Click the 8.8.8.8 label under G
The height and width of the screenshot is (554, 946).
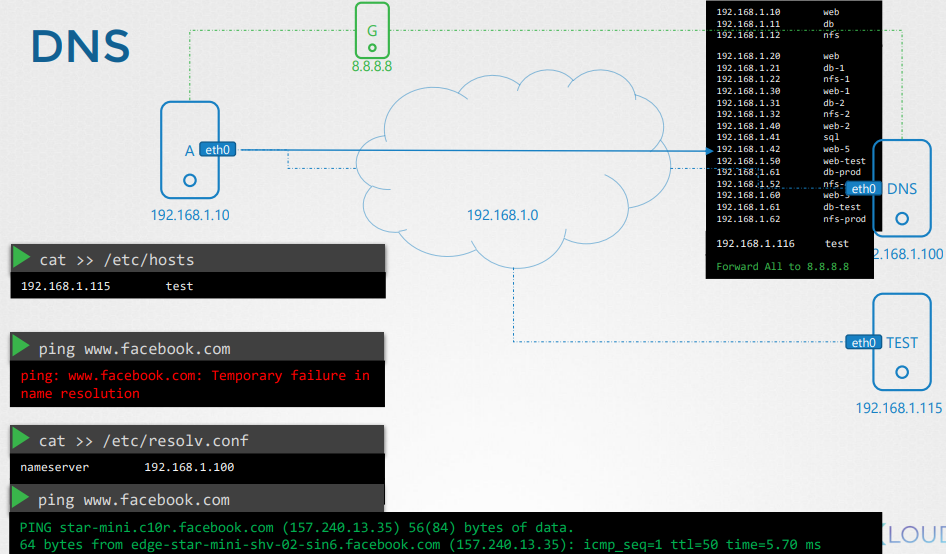click(372, 66)
